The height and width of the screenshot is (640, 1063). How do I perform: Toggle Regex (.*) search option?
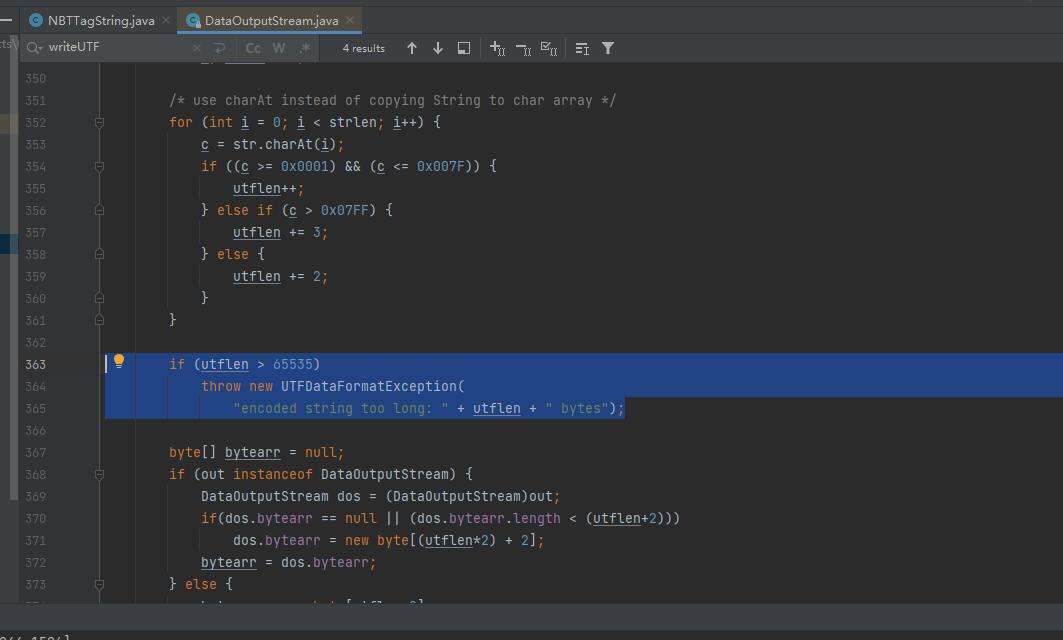coord(305,48)
